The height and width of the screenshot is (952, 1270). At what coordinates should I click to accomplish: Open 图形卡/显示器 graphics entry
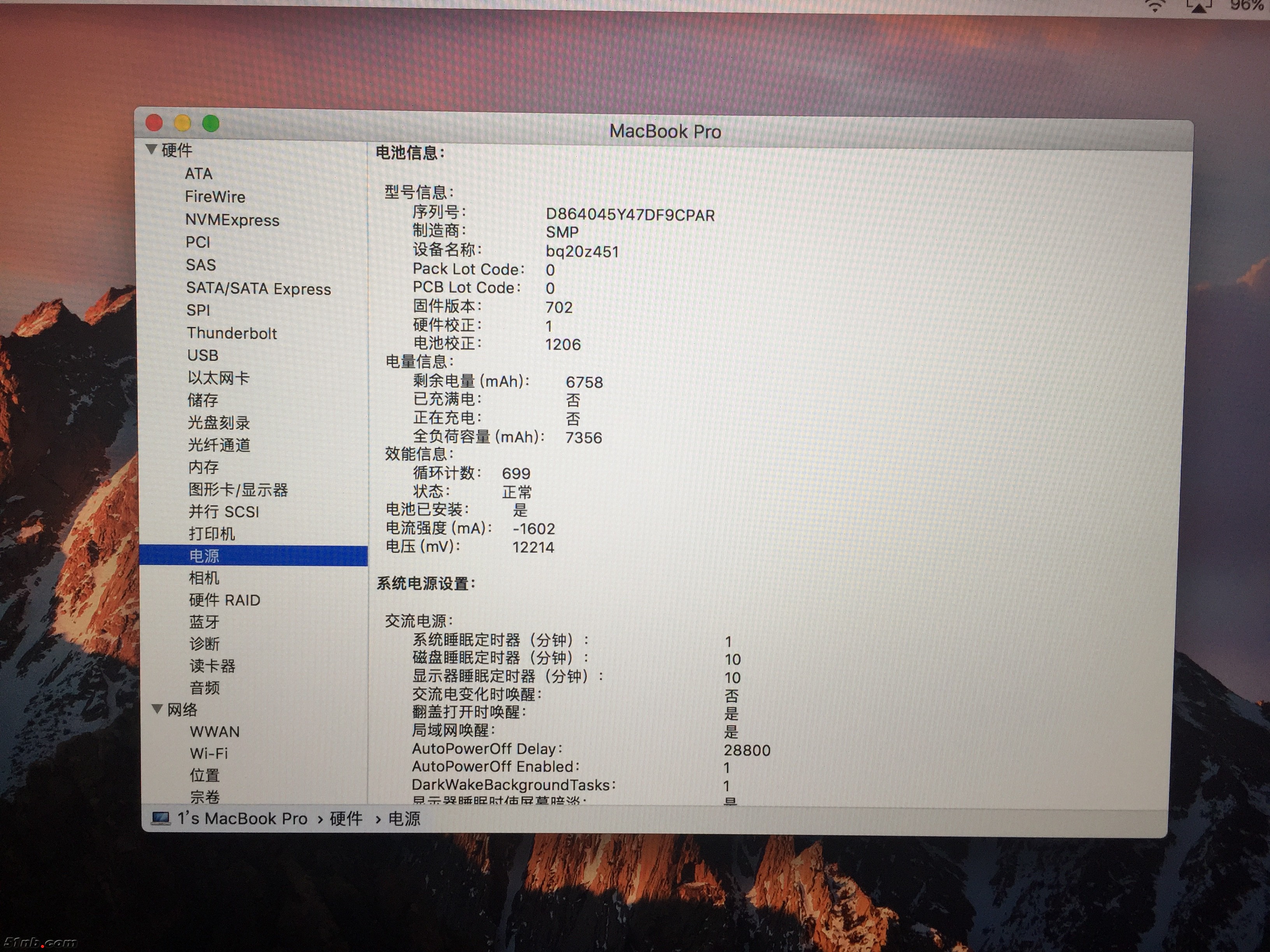pos(238,490)
